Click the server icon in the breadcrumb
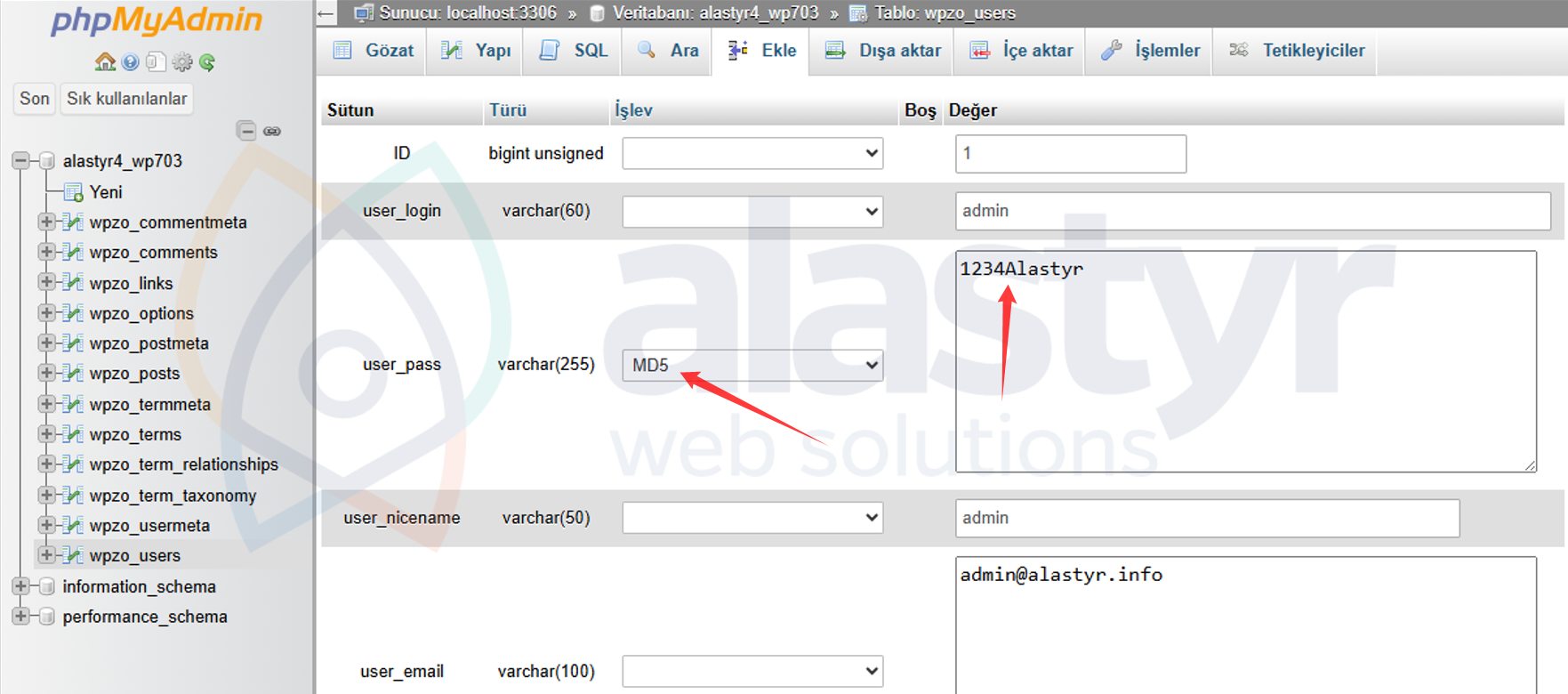The image size is (1568, 694). point(364,12)
